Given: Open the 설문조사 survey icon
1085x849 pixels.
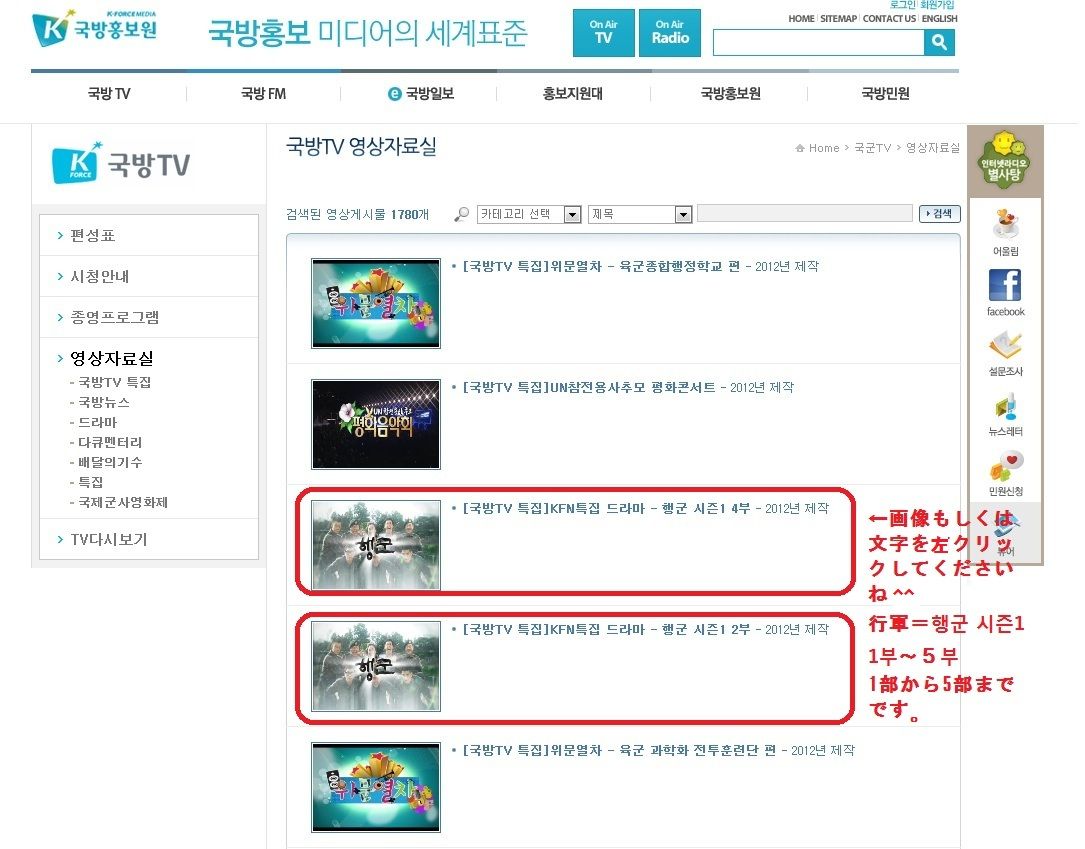Looking at the screenshot, I should [x=1005, y=353].
